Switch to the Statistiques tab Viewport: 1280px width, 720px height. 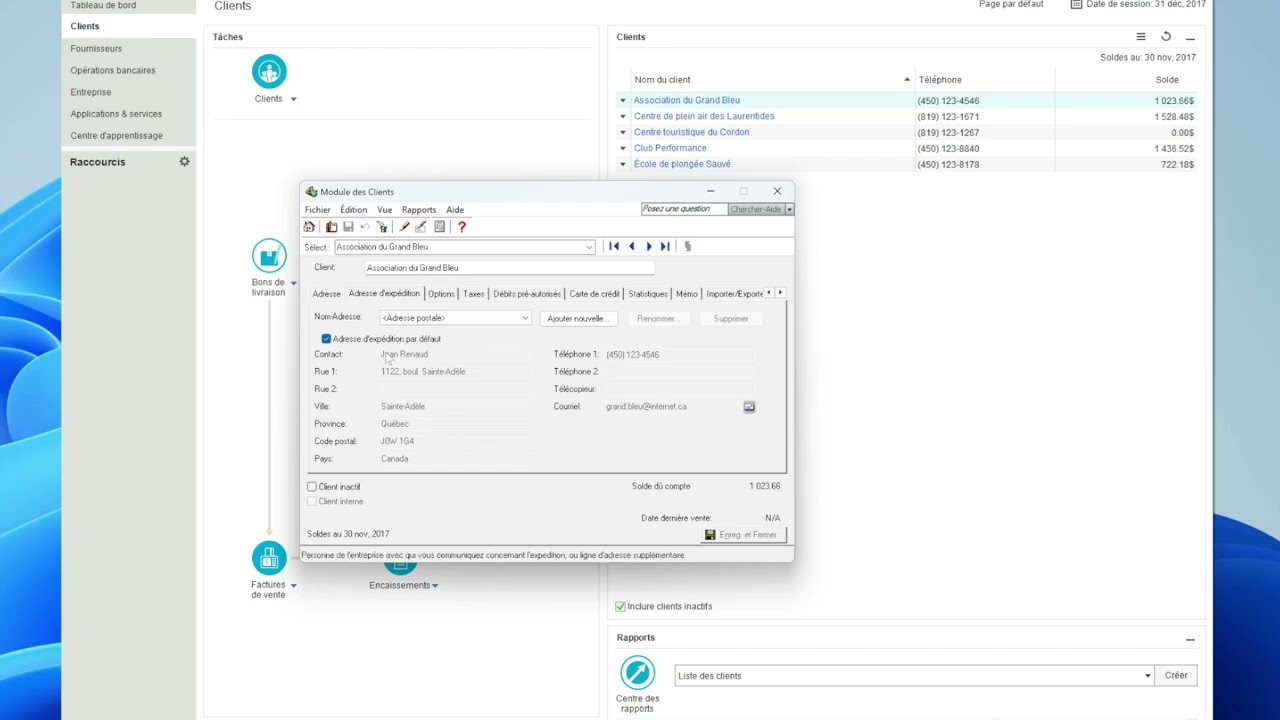pyautogui.click(x=648, y=294)
